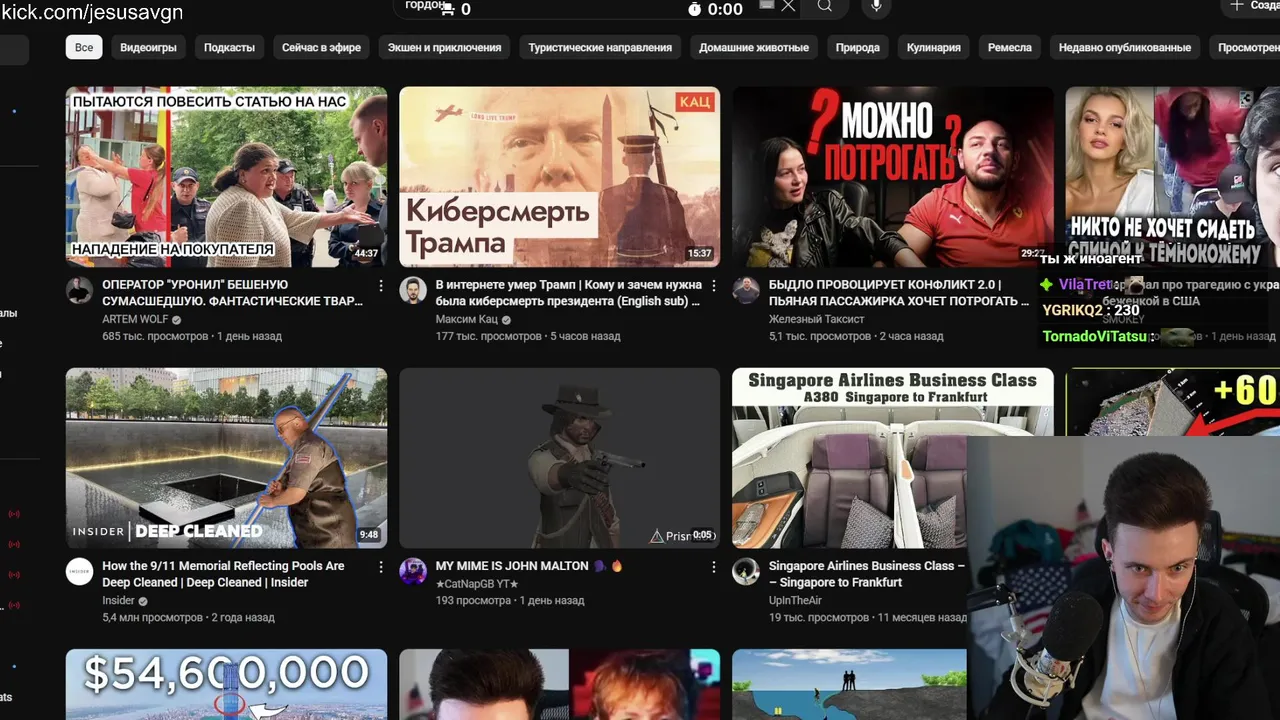The image size is (1280, 720).
Task: Click the search magnifier icon
Action: tap(824, 6)
